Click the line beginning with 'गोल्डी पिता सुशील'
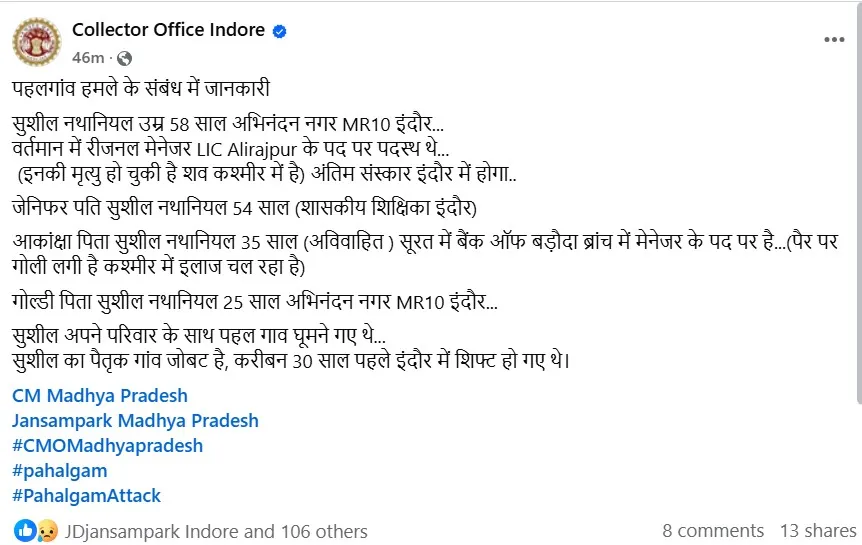Viewport: 862px width, 545px height. [x=255, y=300]
